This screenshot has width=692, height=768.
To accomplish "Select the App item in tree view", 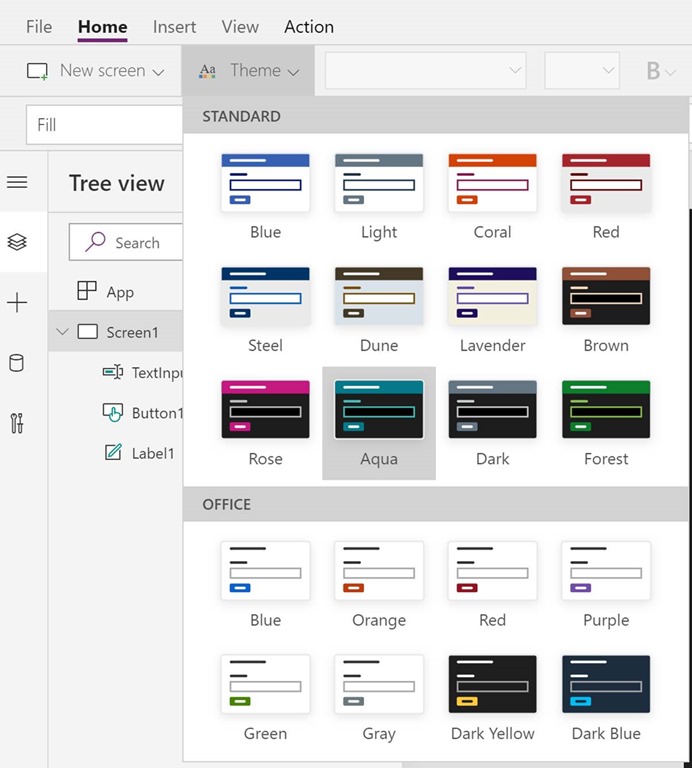I will 119,292.
